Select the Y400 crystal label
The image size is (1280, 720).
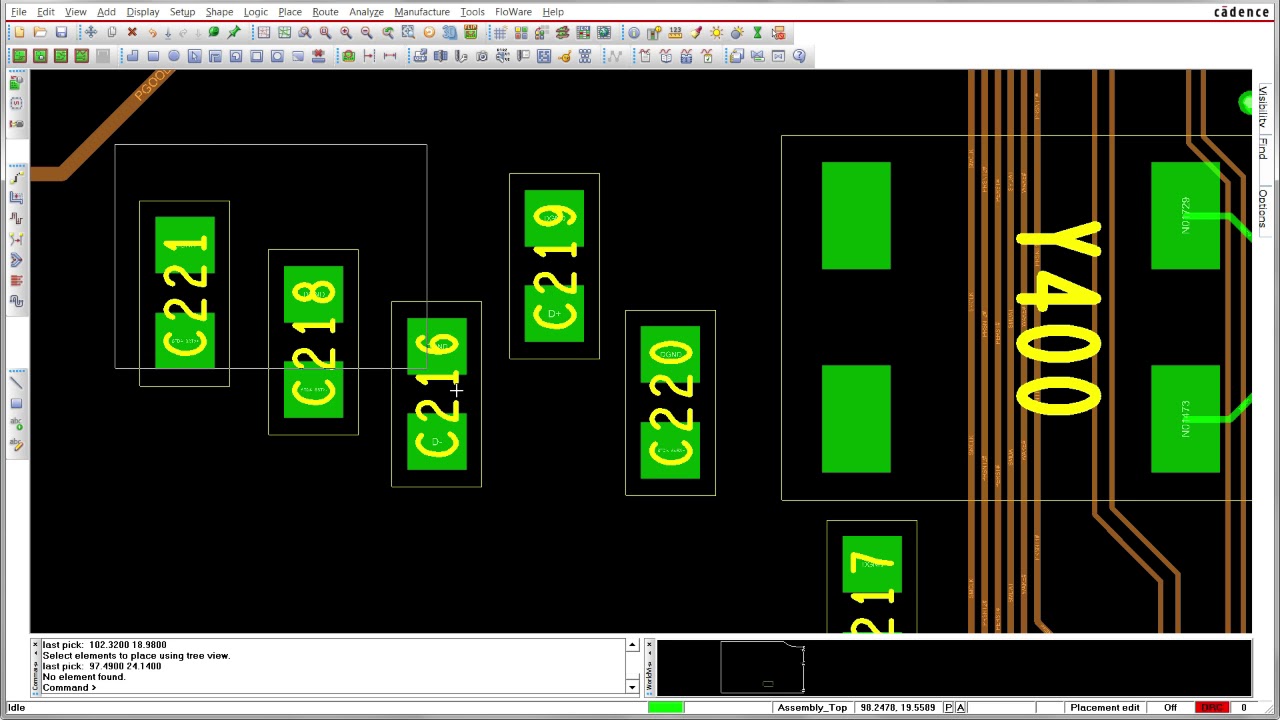(x=1059, y=319)
